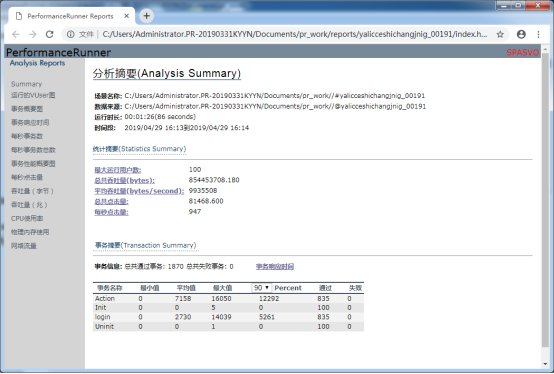Close the PerformanceRunner Reports tab

tap(126, 16)
